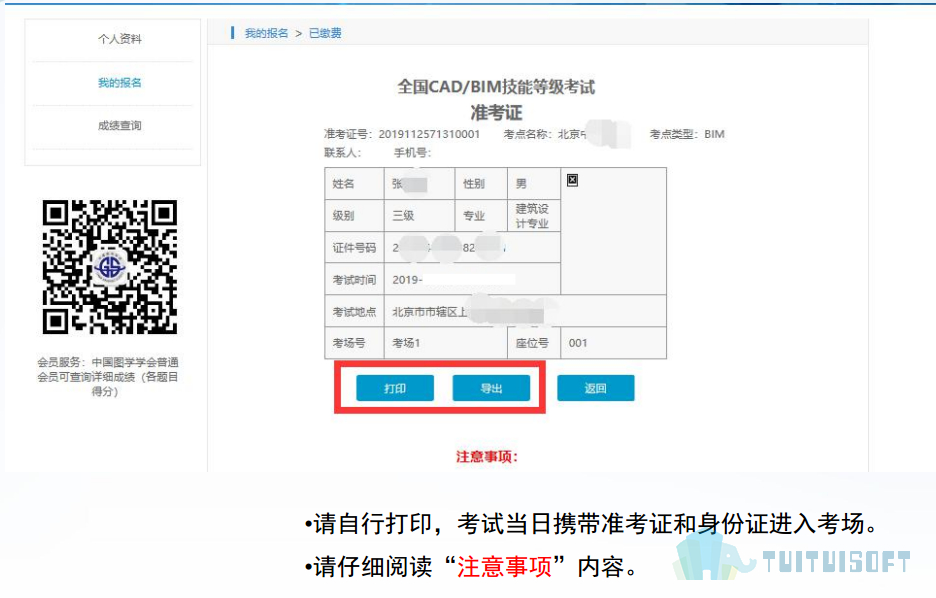The image size is (936, 598).
Task: Click the 座位号 value 001
Action: pyautogui.click(x=578, y=343)
